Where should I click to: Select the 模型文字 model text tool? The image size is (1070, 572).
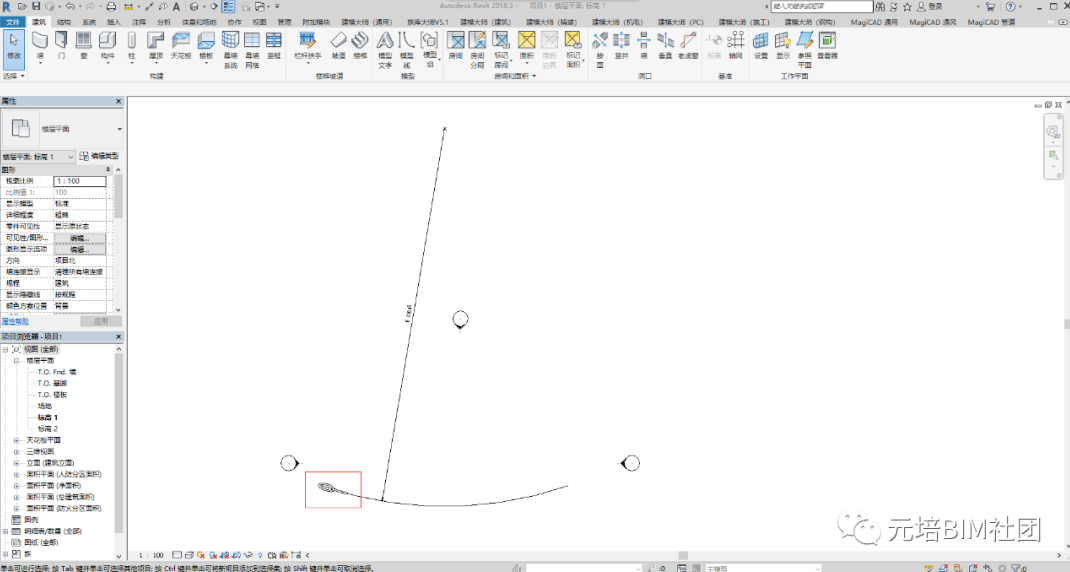[386, 49]
